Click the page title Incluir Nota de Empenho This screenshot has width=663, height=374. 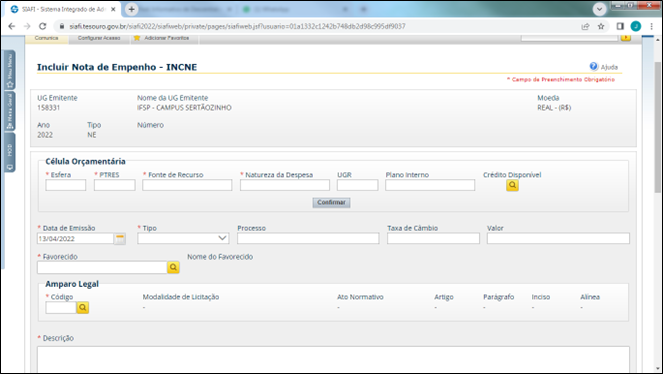(117, 67)
